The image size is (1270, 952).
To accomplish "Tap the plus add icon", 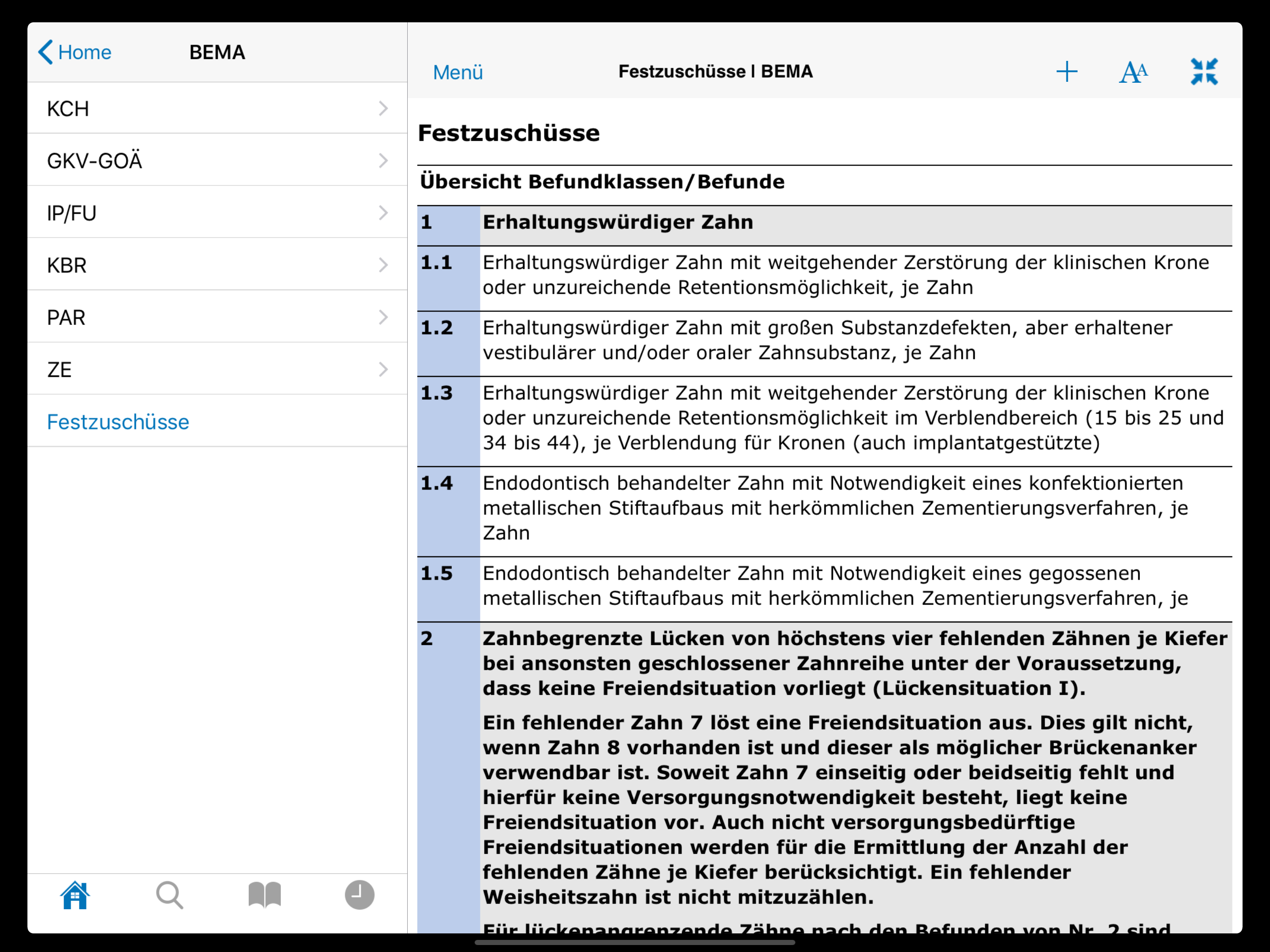I will (1067, 72).
